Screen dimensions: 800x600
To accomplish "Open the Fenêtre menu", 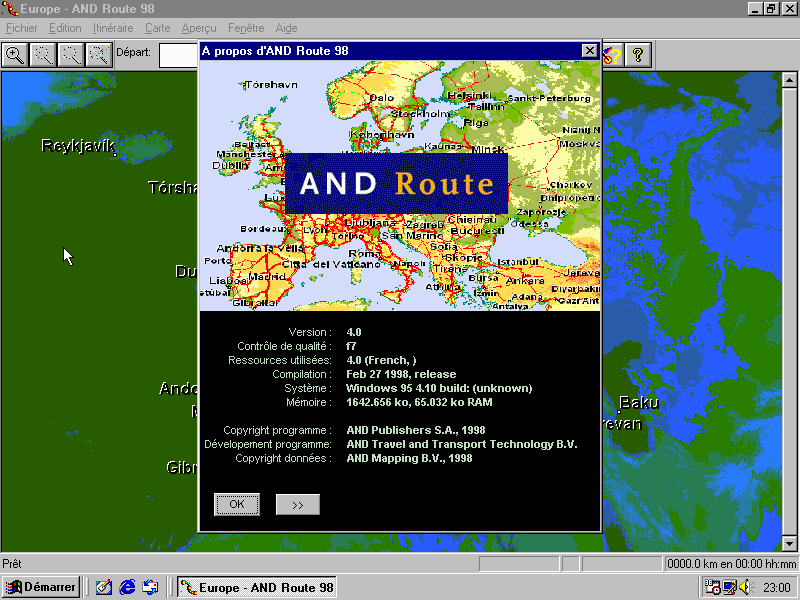I will [246, 28].
